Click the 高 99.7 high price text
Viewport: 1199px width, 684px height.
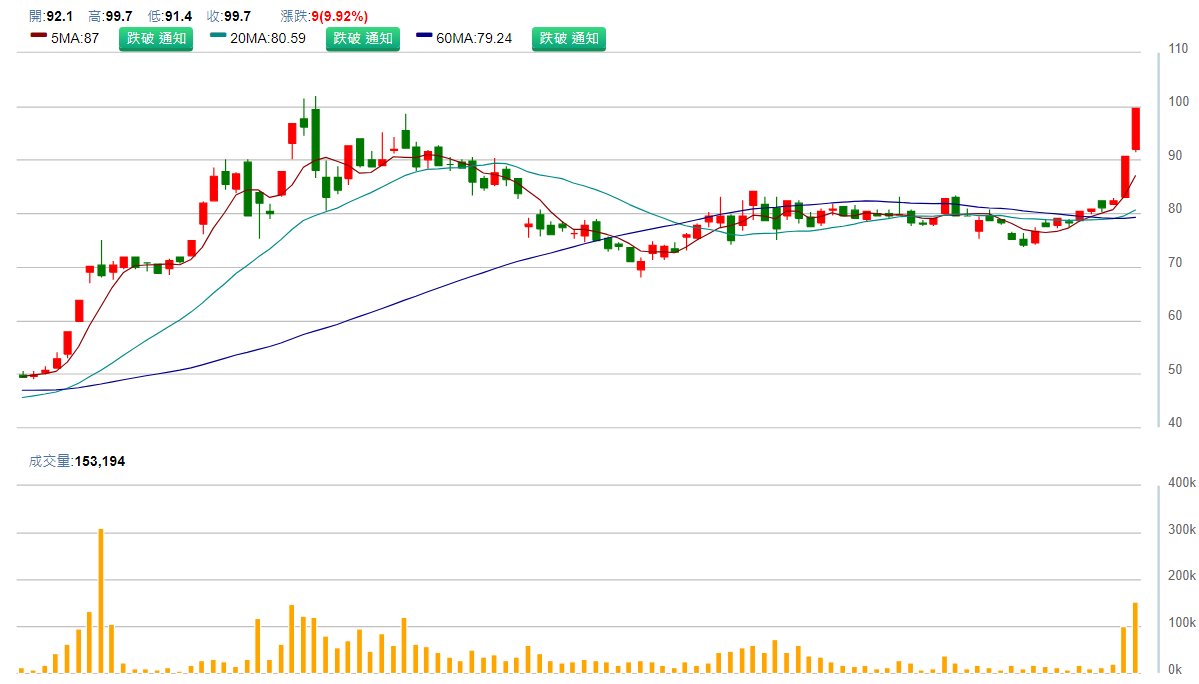[x=110, y=16]
